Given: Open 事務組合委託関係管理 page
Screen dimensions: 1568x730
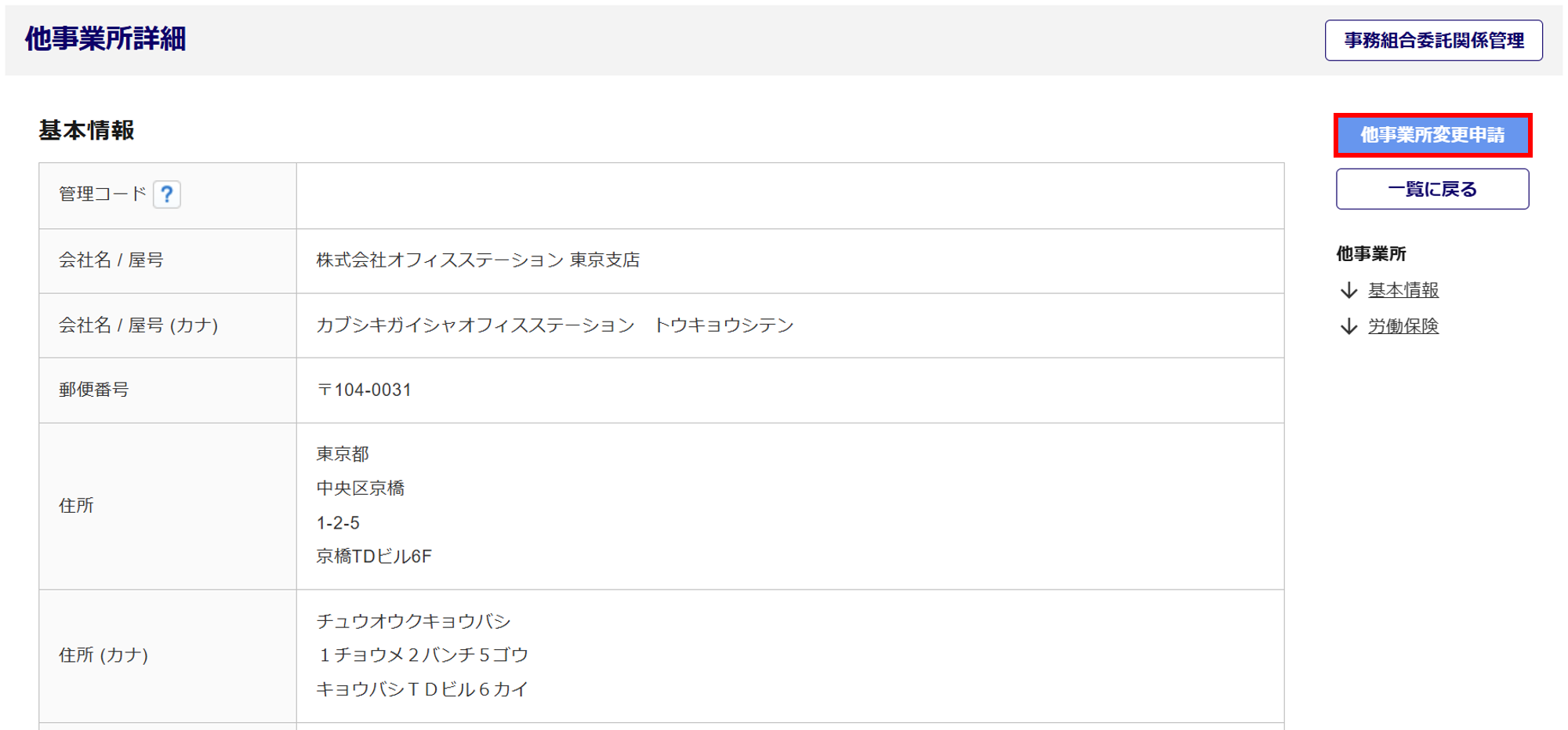Looking at the screenshot, I should [1433, 41].
